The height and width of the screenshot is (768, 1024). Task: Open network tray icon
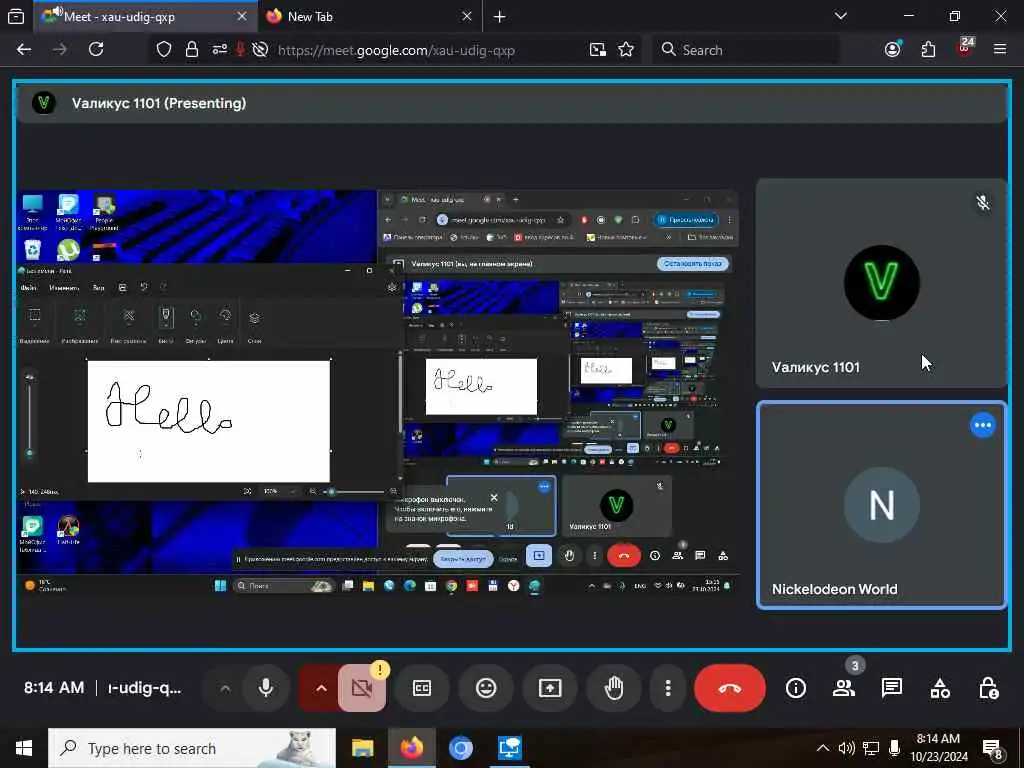(871, 748)
